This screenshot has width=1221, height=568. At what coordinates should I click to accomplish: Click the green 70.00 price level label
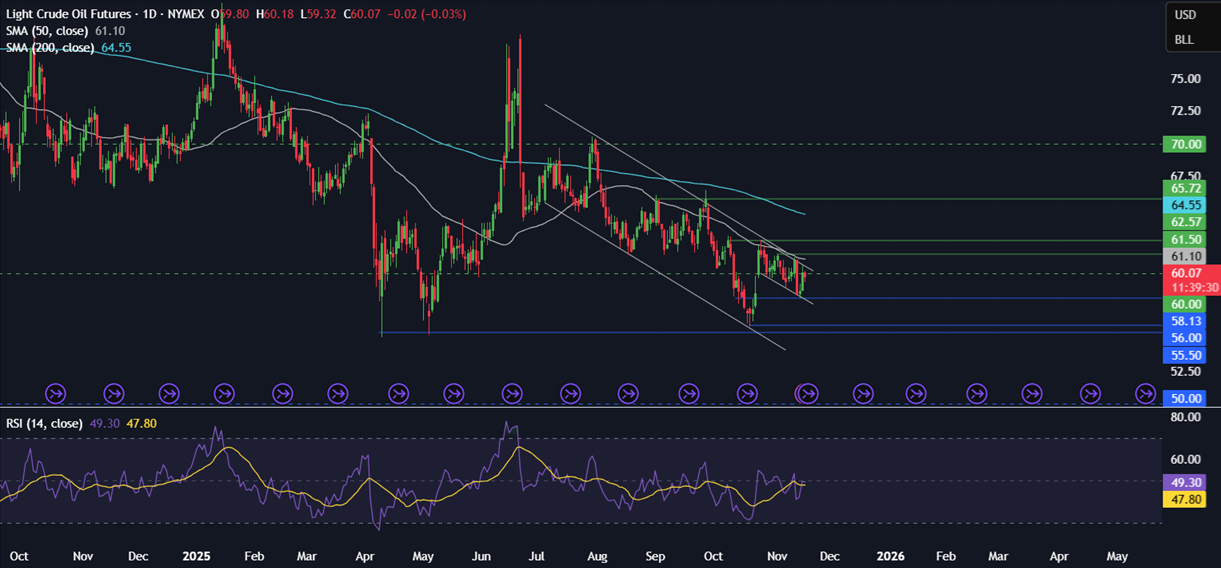coord(1186,144)
